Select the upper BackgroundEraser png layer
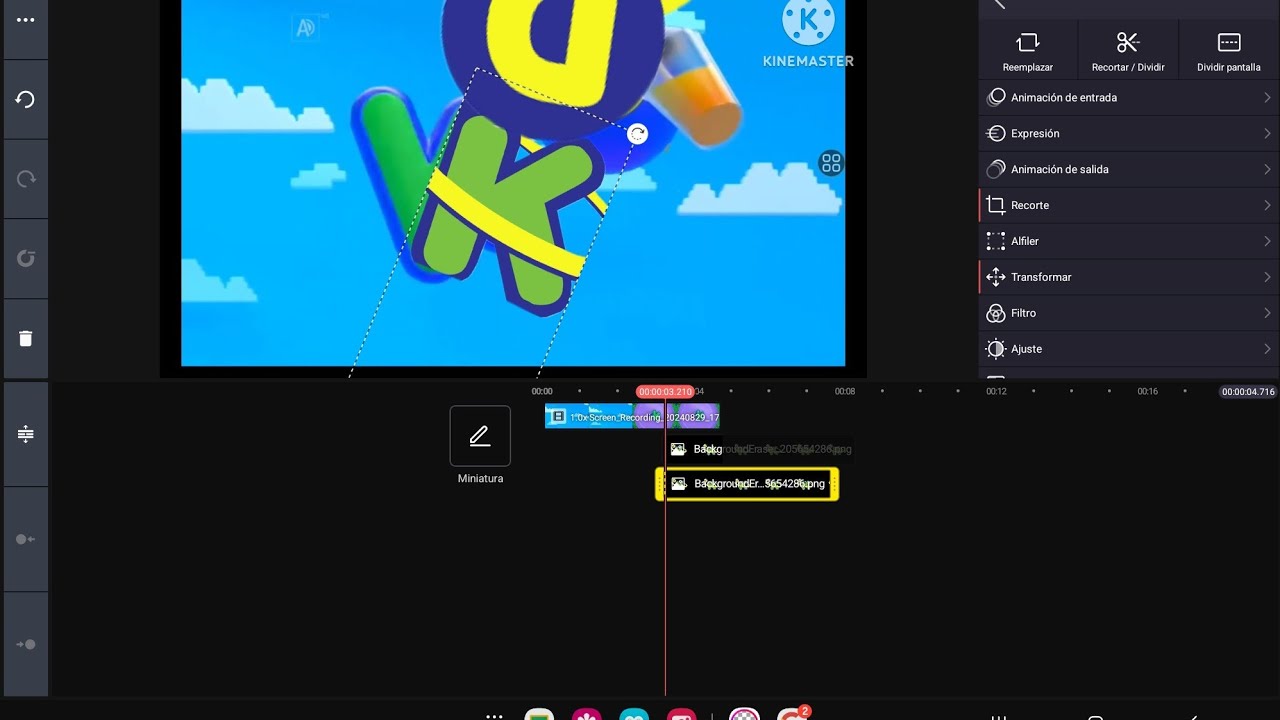This screenshot has height=720, width=1280. coord(760,449)
